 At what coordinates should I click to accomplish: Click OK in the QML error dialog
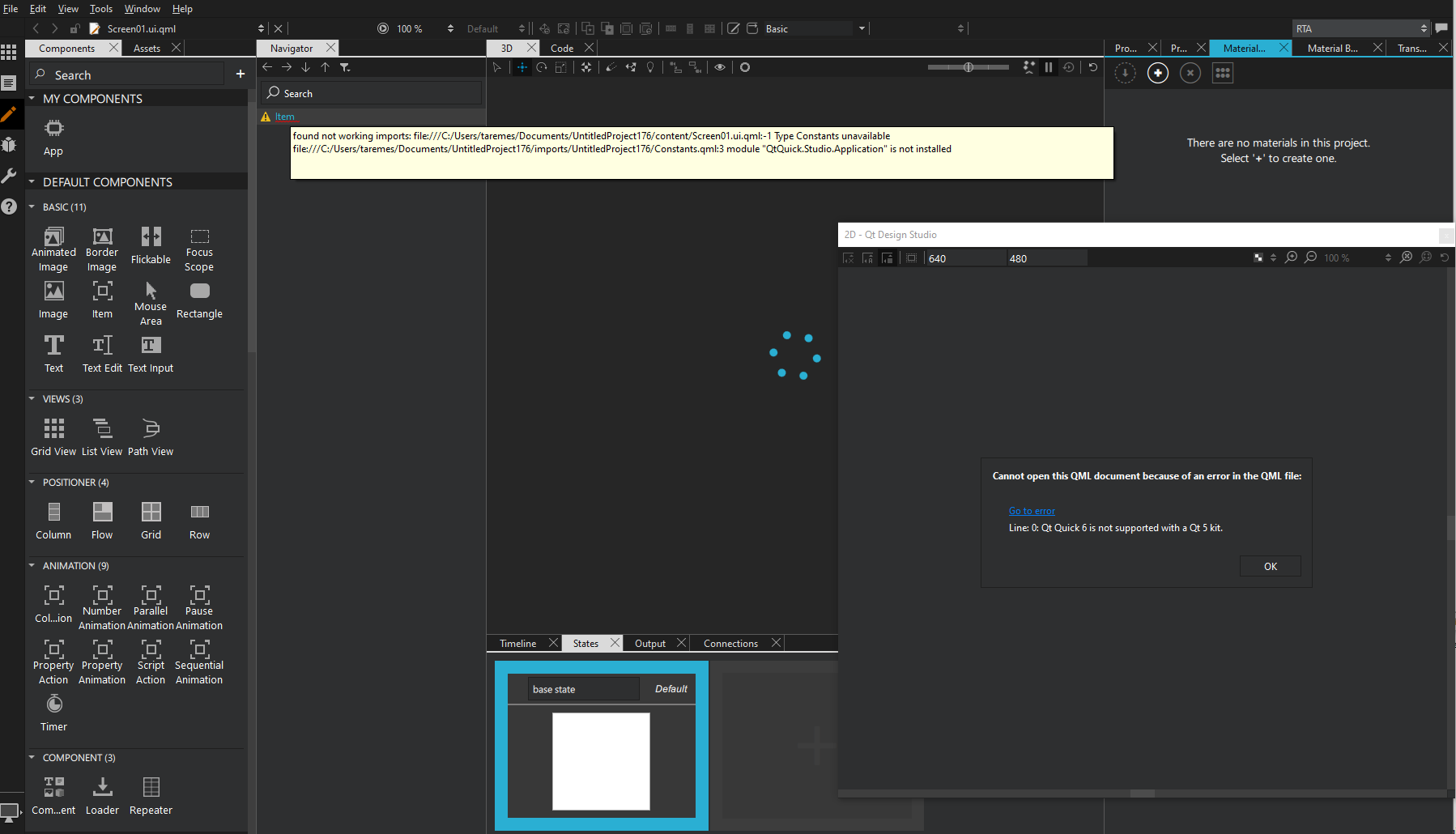tap(1270, 566)
